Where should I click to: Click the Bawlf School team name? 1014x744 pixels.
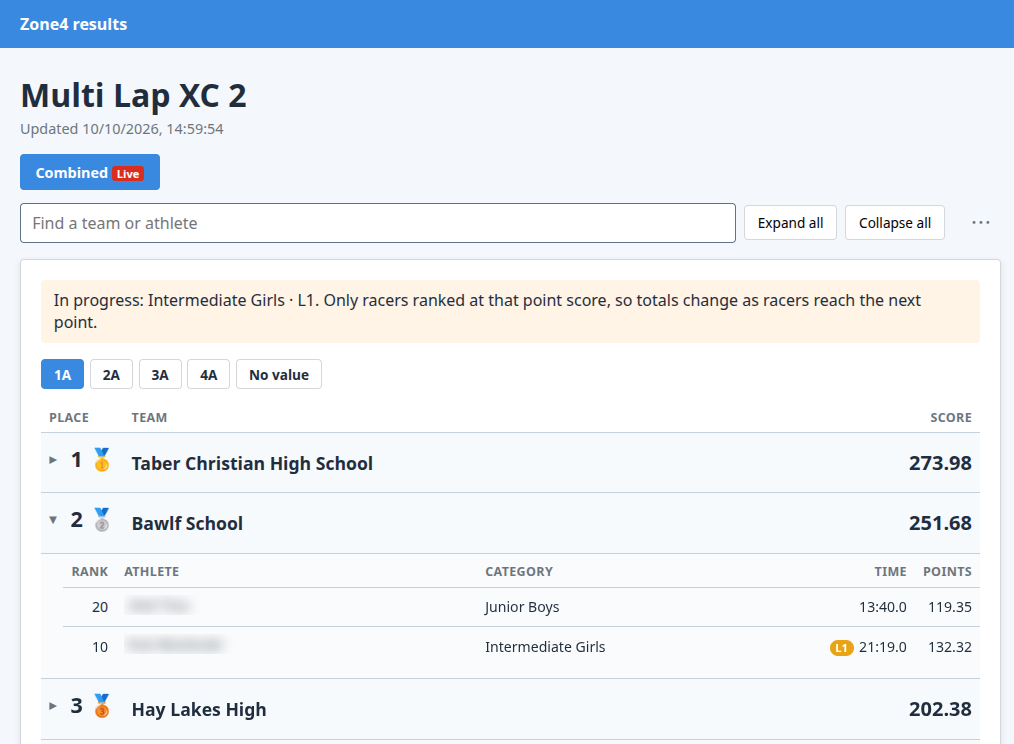pyautogui.click(x=188, y=523)
